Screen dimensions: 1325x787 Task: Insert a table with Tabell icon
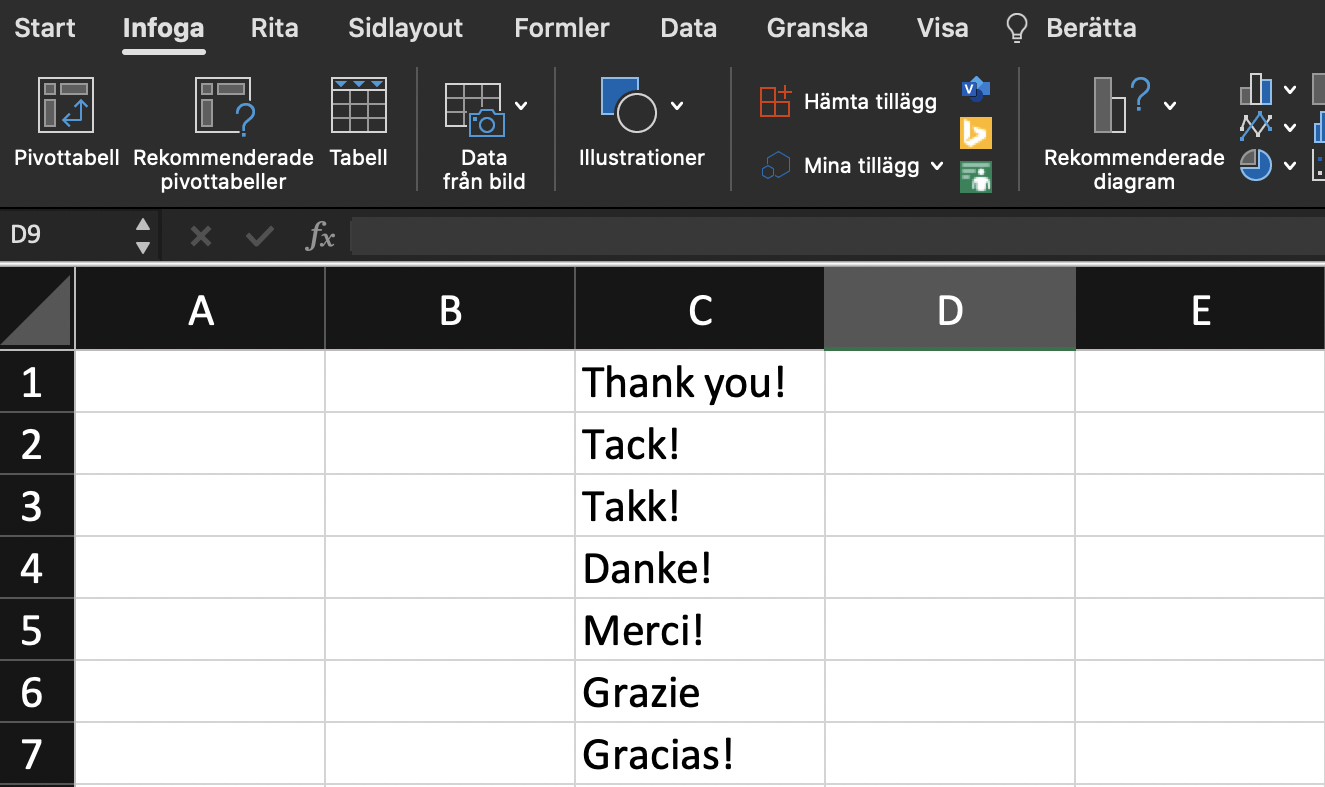358,106
